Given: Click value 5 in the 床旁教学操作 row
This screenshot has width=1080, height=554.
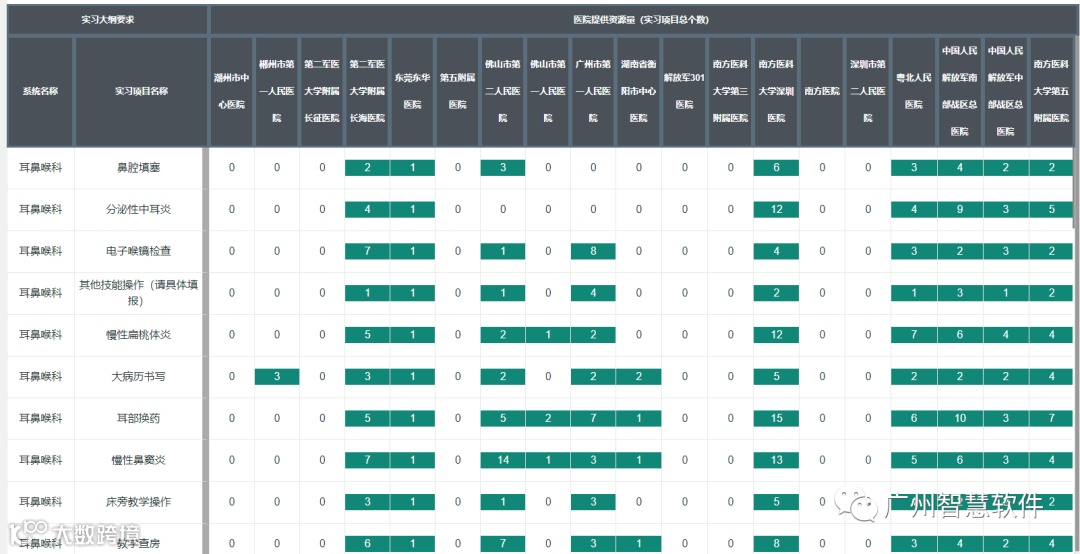Looking at the screenshot, I should pos(777,502).
